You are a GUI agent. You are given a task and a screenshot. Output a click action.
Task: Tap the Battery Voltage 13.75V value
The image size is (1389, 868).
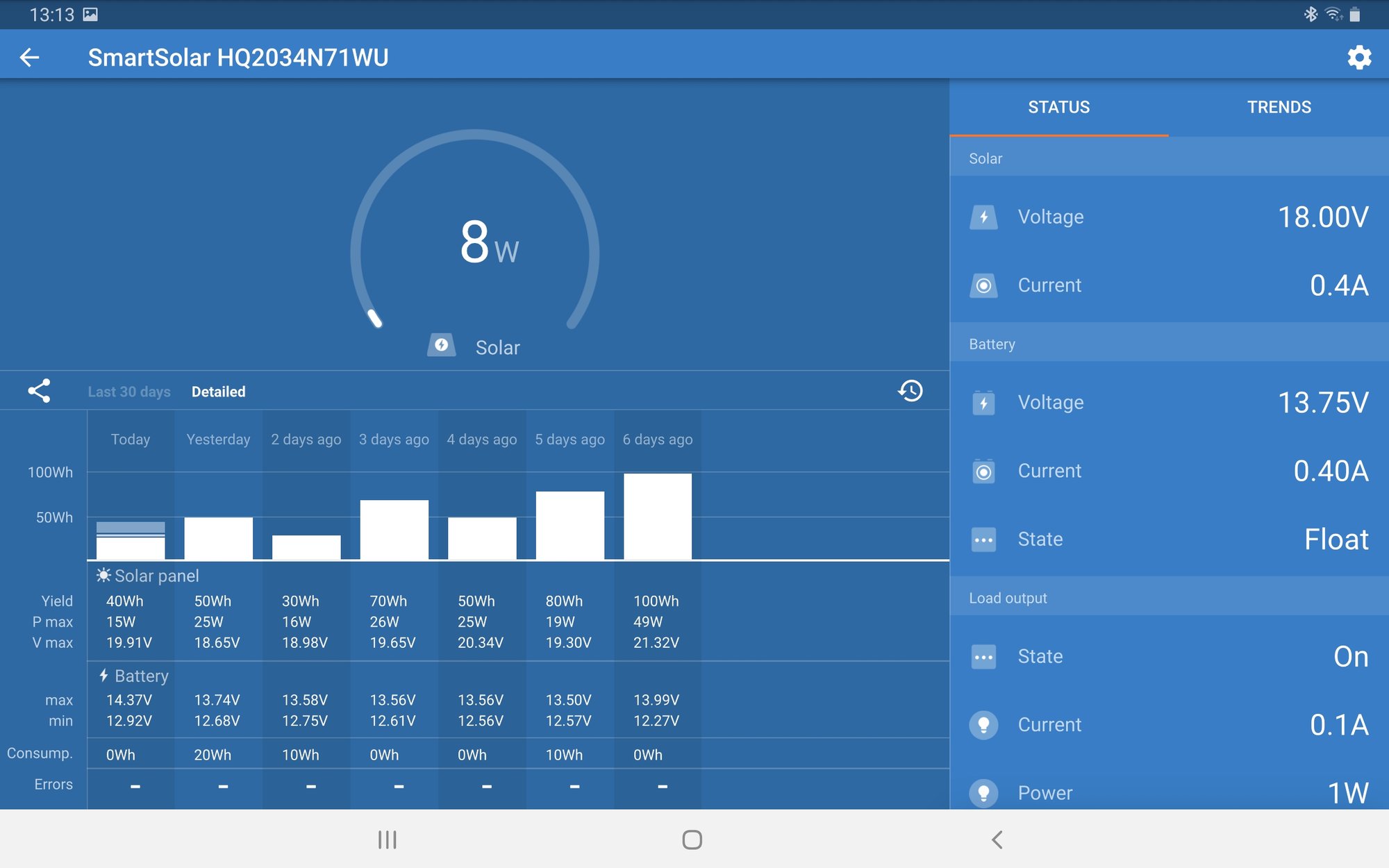point(1323,403)
